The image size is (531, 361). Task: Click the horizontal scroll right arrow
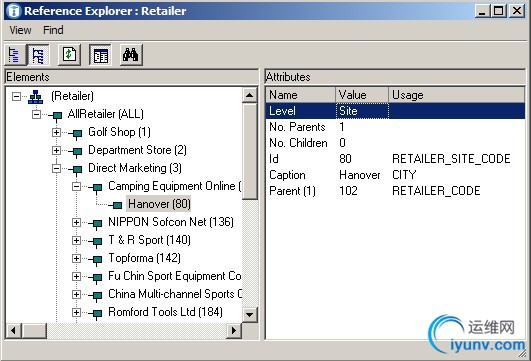(233, 330)
